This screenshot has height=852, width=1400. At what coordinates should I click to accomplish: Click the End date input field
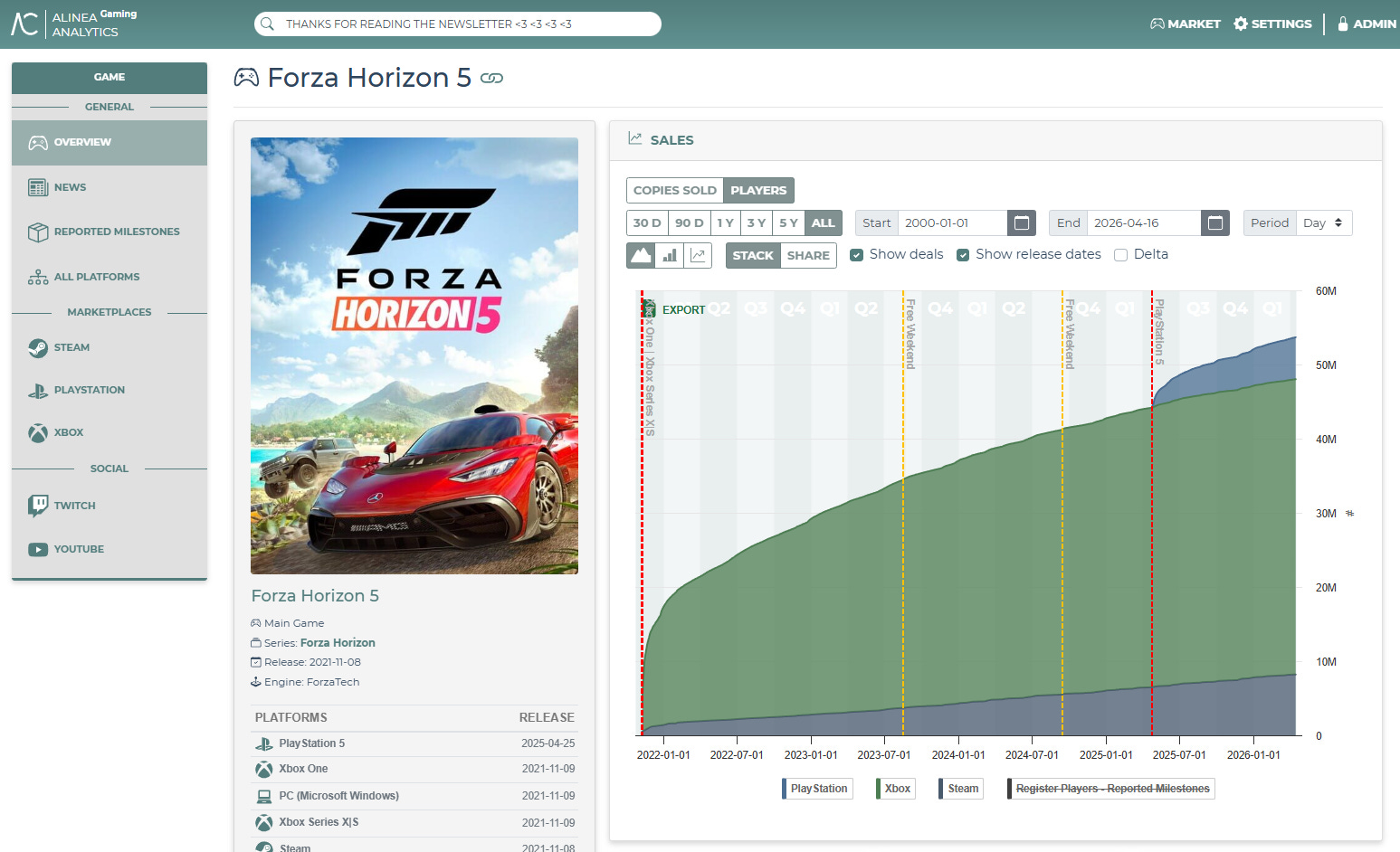[1144, 222]
